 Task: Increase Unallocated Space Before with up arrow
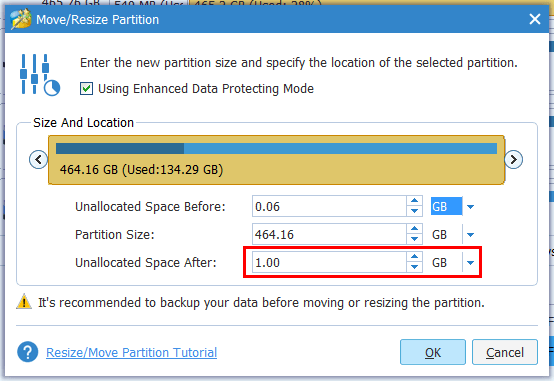pyautogui.click(x=414, y=201)
